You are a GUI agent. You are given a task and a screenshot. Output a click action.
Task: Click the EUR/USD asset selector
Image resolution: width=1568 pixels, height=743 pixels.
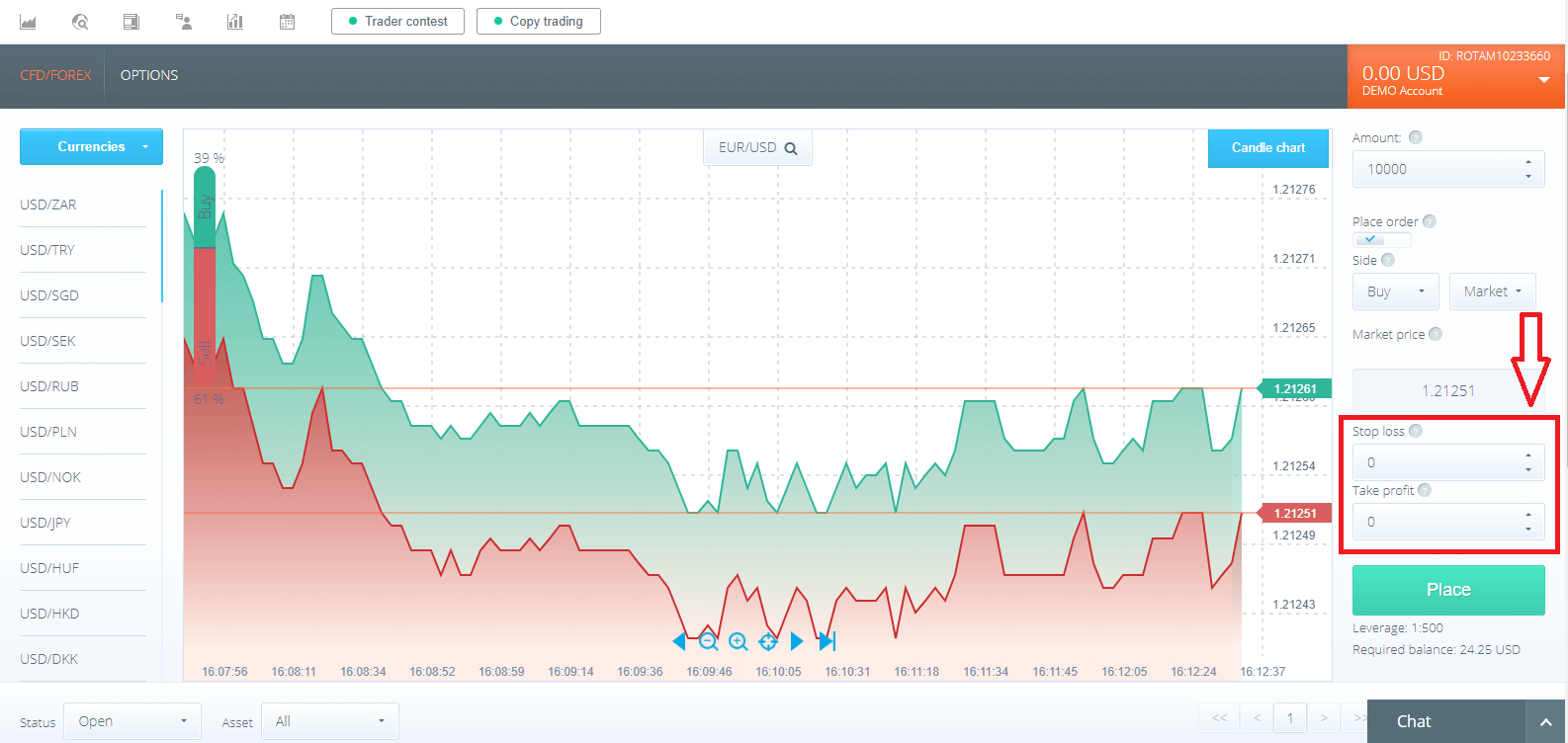(x=757, y=147)
